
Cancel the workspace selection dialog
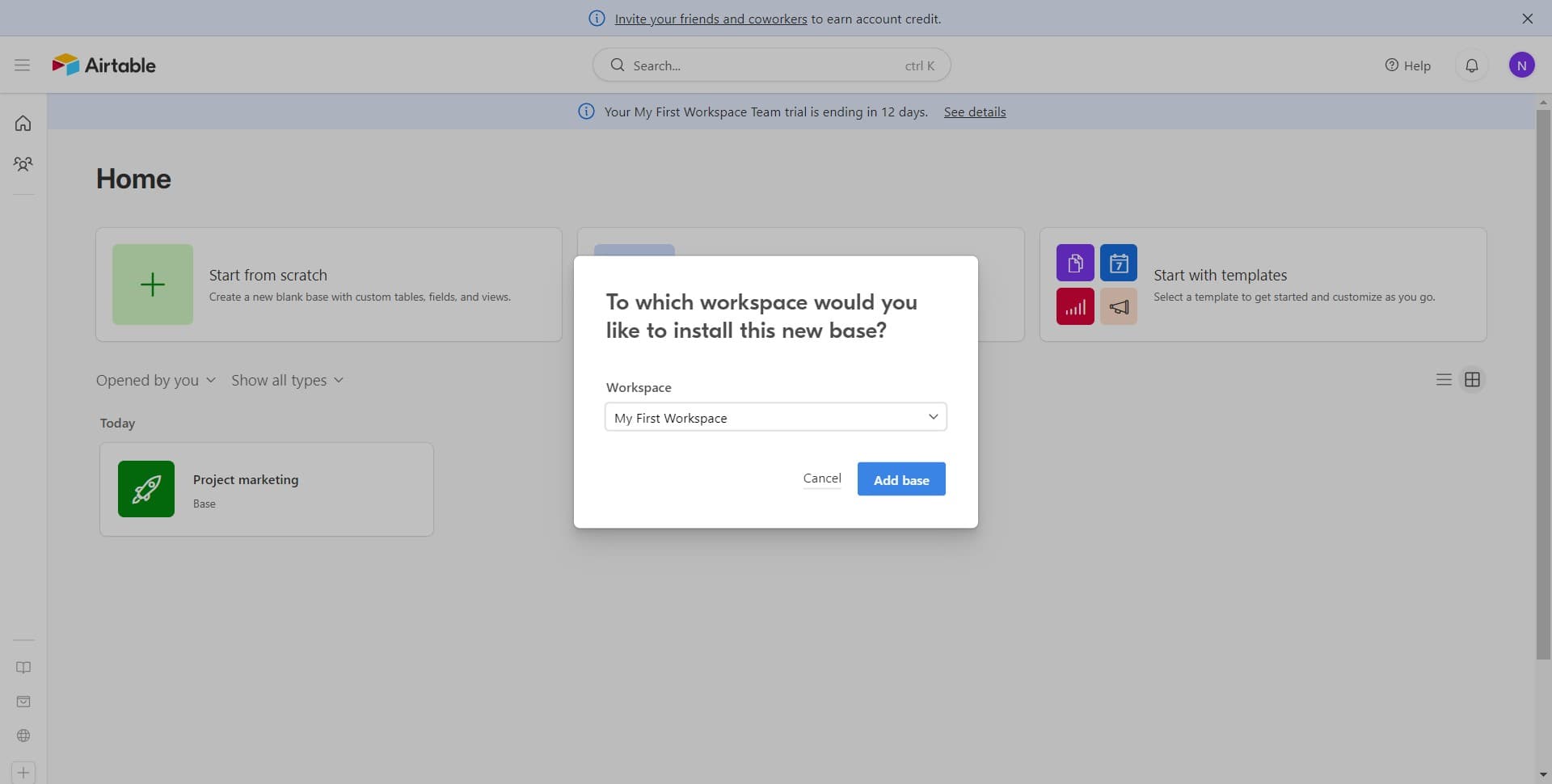point(821,478)
